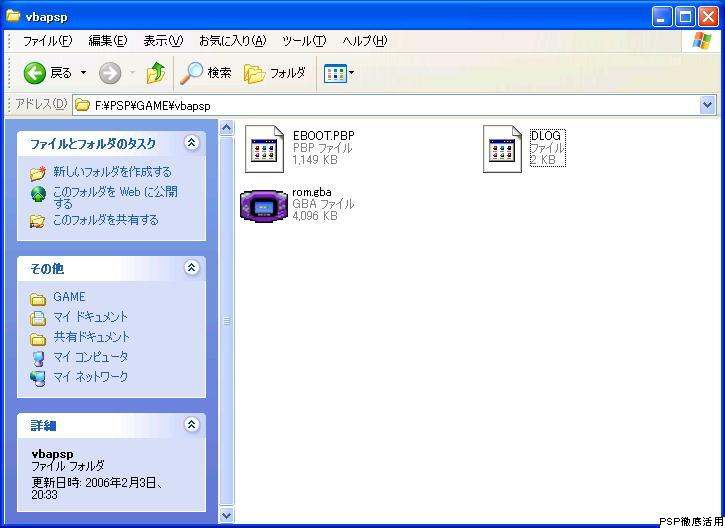
Task: Click the 共有ドキュメント folder icon
Action: [38, 340]
